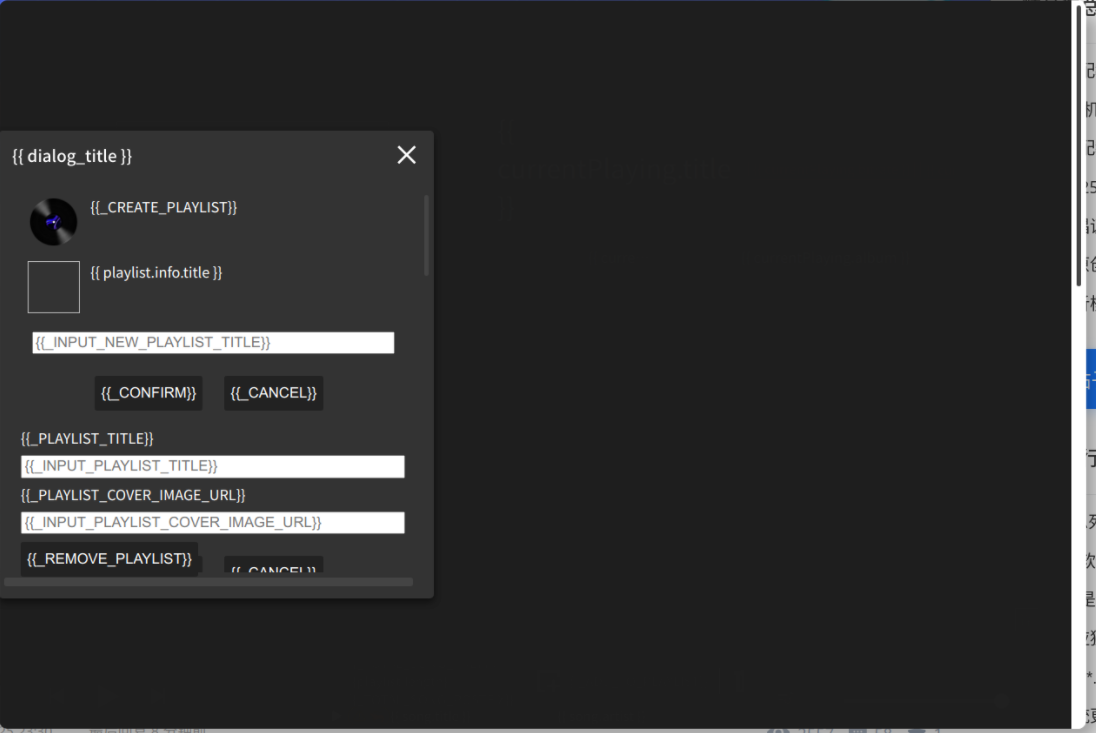Click the {{_CONFIRM}} button
Image resolution: width=1096 pixels, height=733 pixels.
click(x=148, y=393)
